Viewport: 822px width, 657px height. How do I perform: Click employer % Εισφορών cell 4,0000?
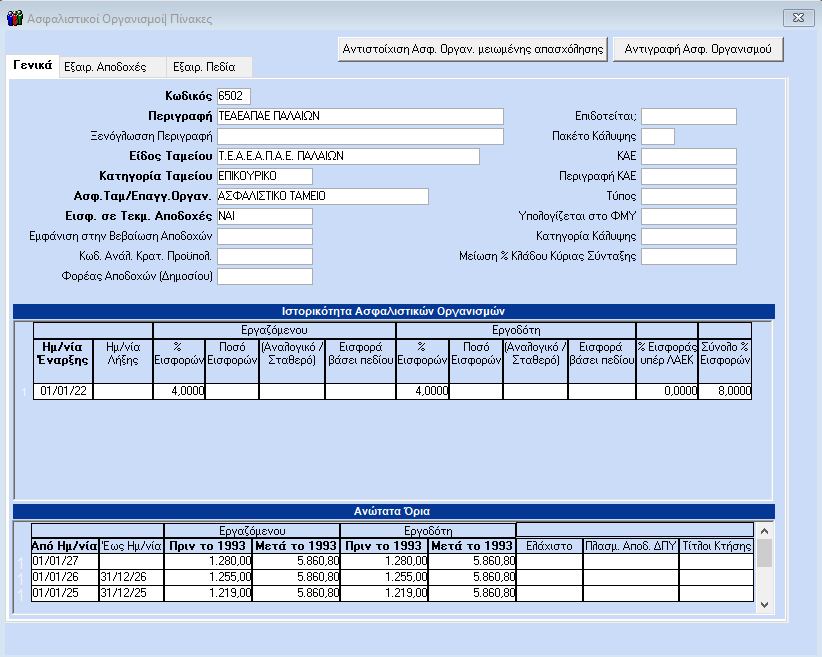pyautogui.click(x=423, y=391)
